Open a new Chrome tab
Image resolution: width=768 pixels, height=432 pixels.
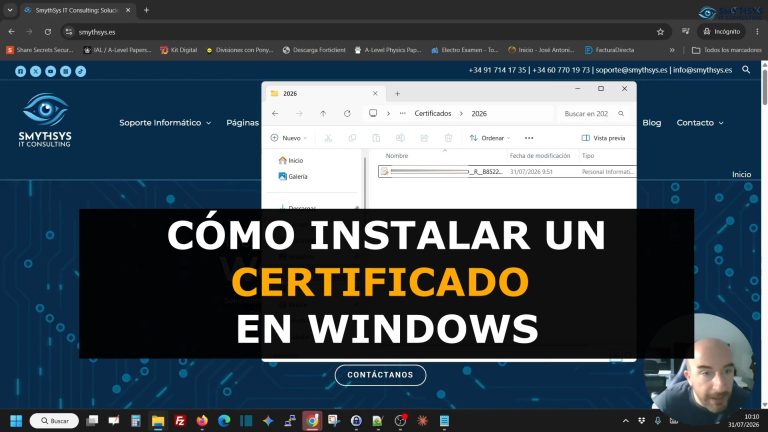pyautogui.click(x=146, y=10)
